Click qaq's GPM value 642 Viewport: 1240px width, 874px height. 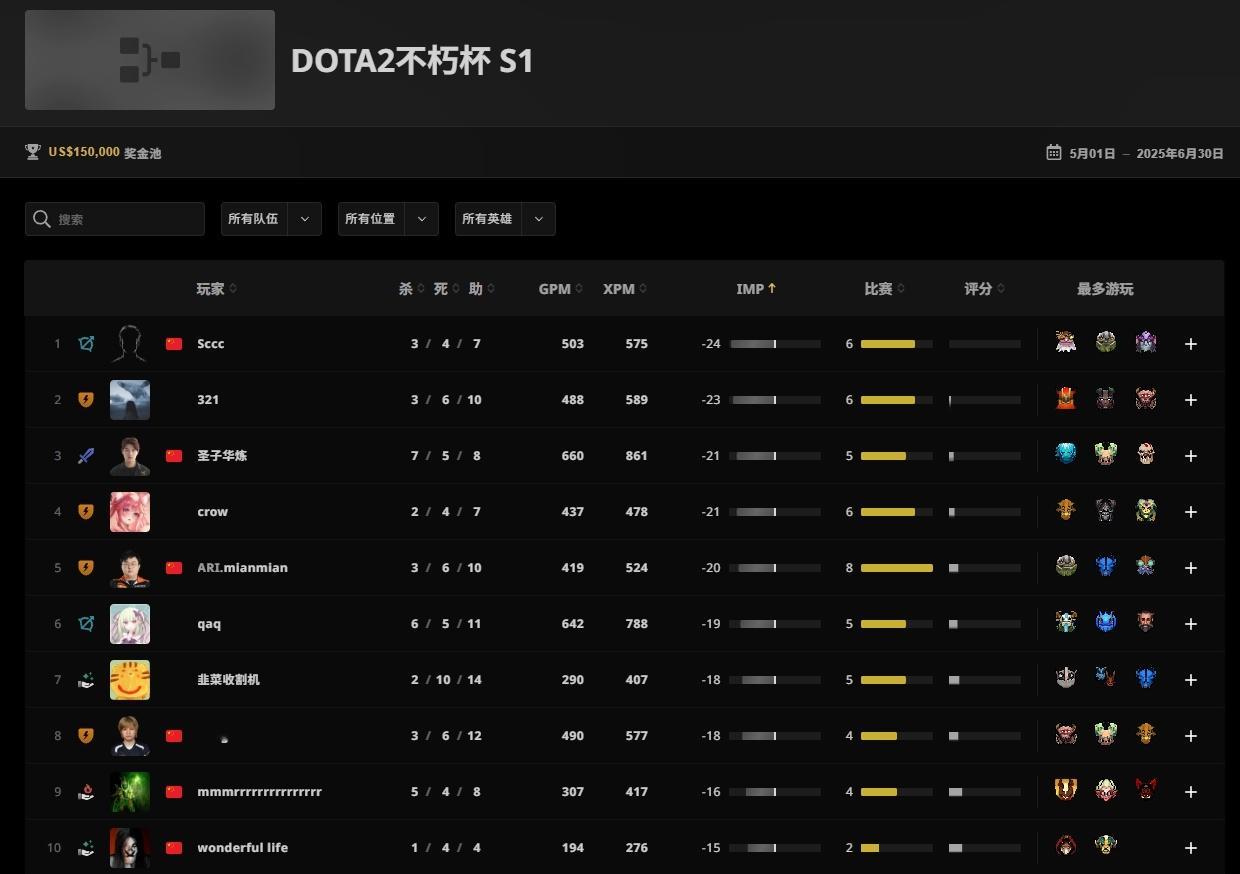pyautogui.click(x=573, y=623)
